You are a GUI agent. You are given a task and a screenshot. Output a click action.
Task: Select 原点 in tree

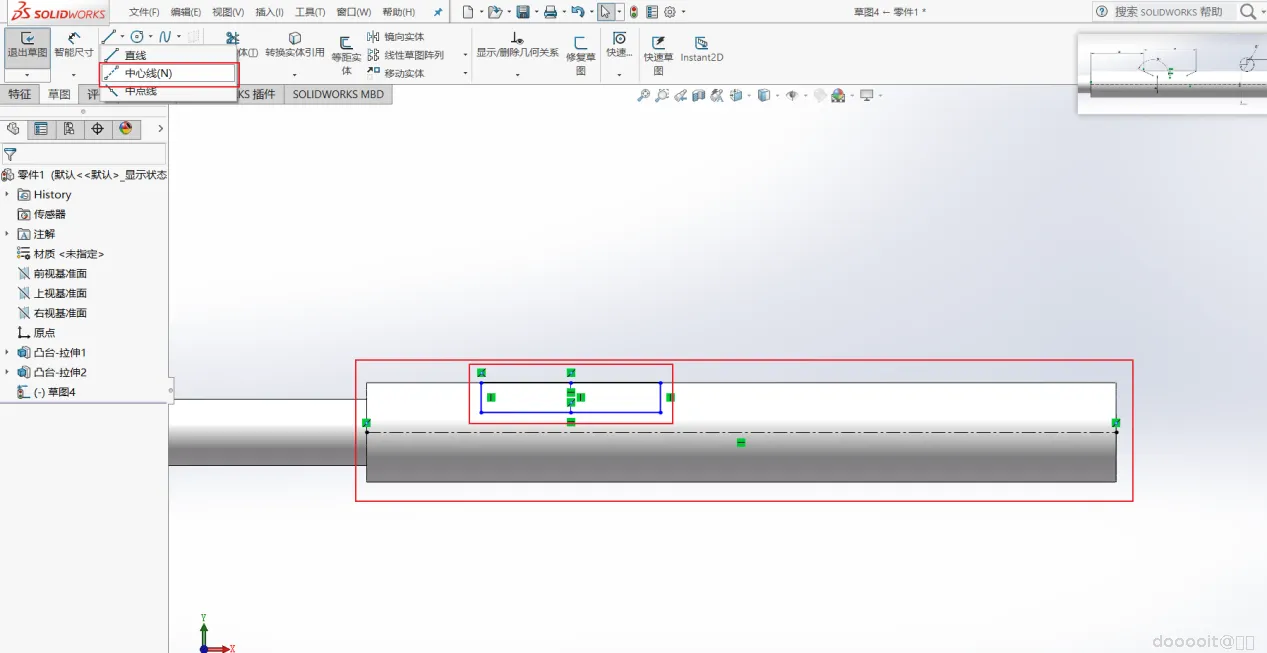pyautogui.click(x=37, y=333)
